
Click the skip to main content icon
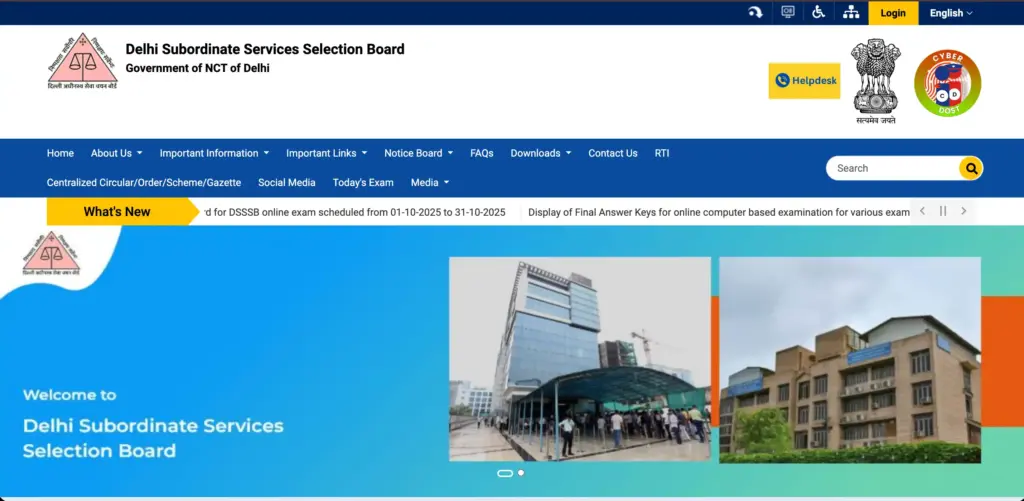755,13
